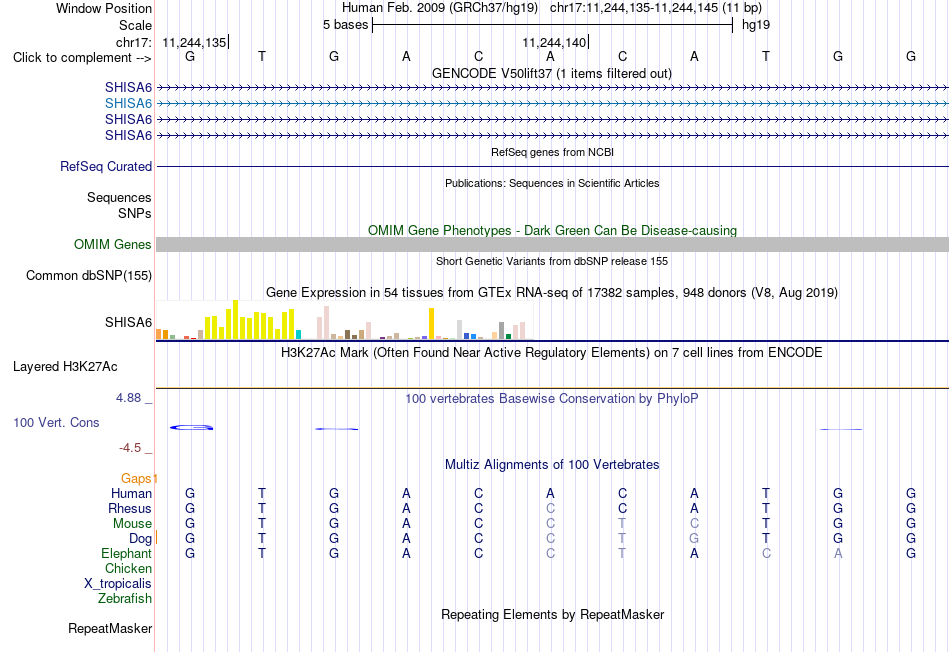Select the light-blue SHISA6 transcript label
The image size is (950, 652).
point(128,104)
